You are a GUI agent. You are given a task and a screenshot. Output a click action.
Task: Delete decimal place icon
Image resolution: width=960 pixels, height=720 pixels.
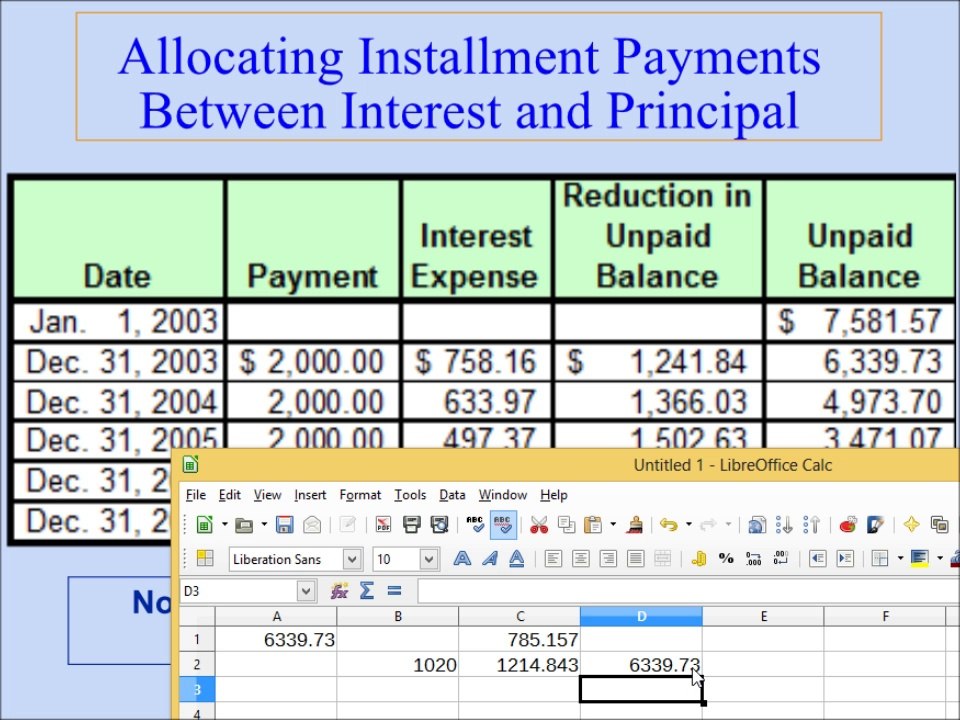click(x=781, y=558)
